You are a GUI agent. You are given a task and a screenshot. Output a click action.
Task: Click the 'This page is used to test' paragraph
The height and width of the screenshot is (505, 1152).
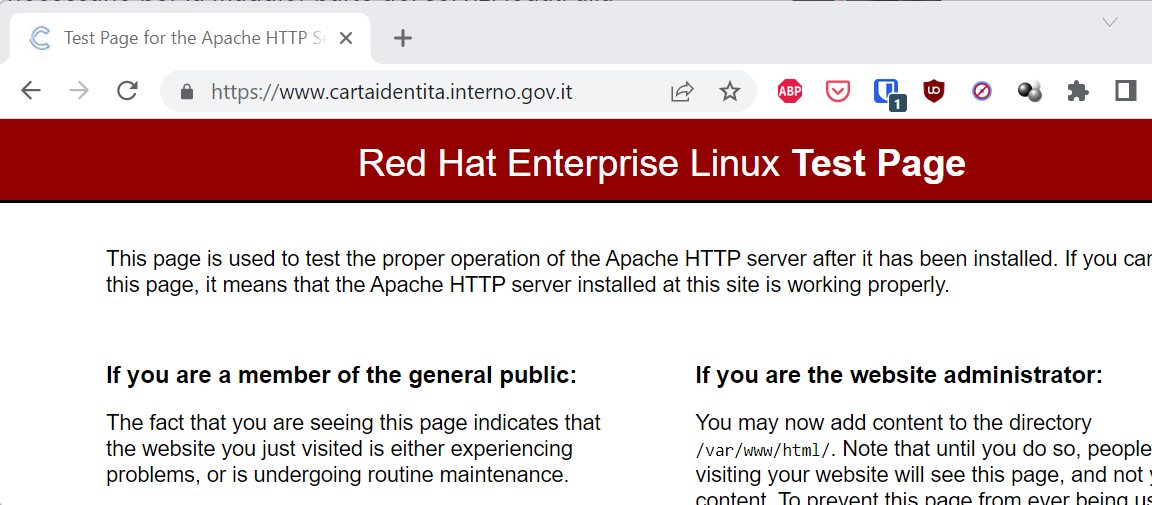point(629,271)
